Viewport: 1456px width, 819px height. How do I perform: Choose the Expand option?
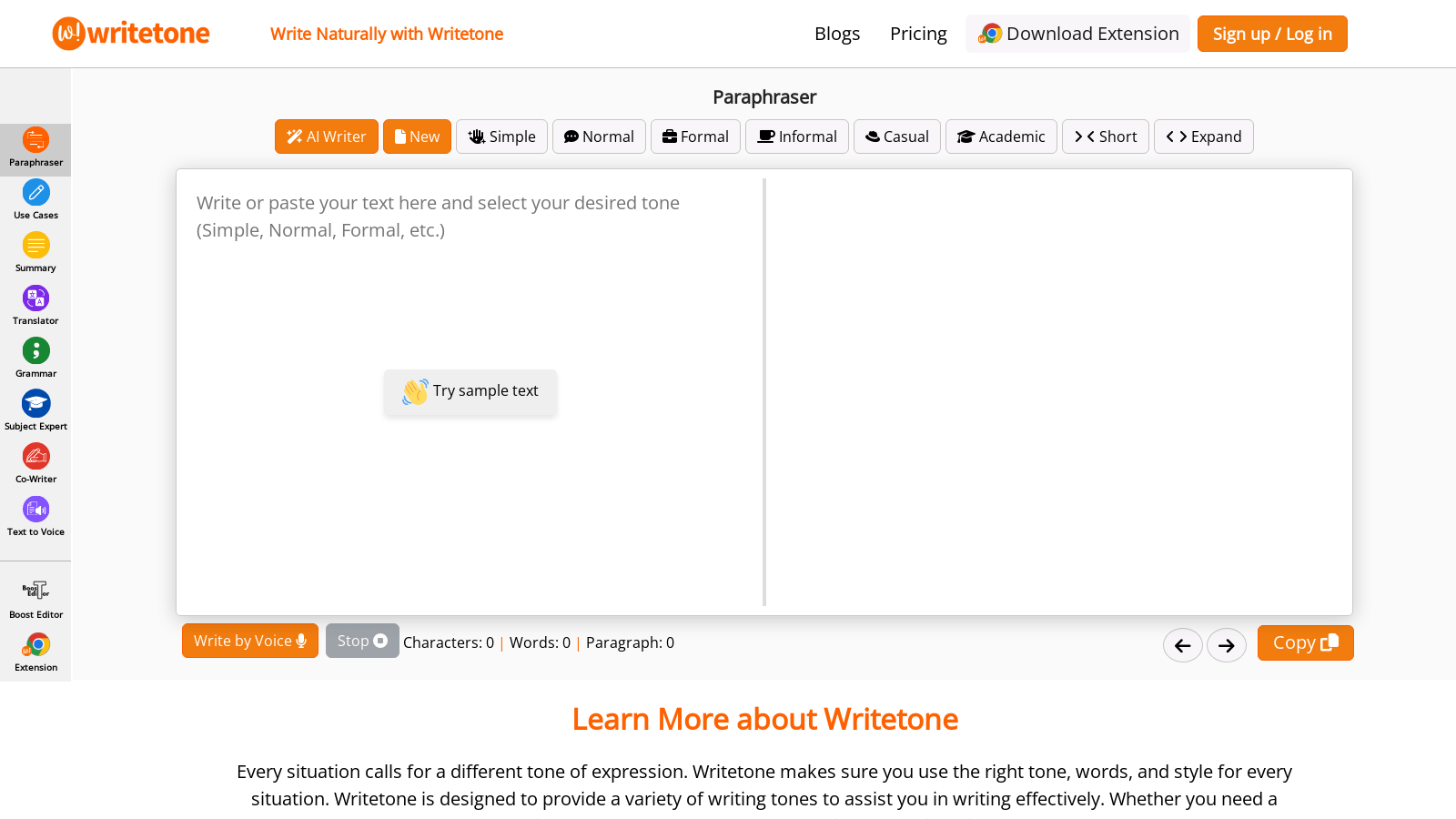(x=1204, y=136)
